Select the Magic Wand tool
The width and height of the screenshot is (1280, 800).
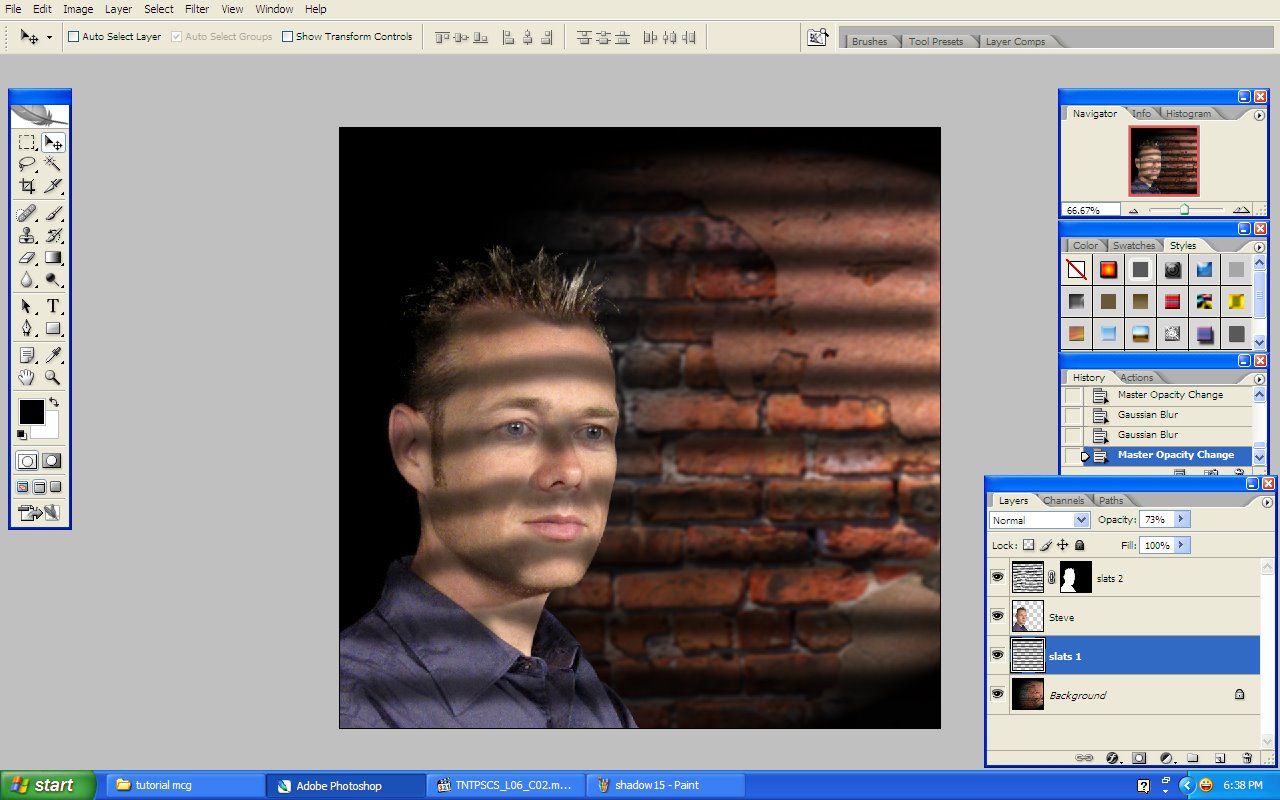(x=53, y=164)
